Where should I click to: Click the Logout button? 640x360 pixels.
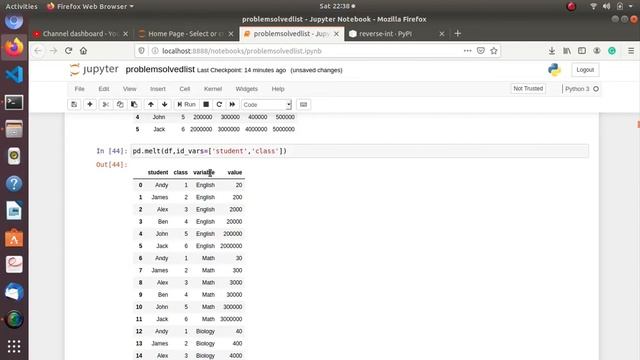click(x=585, y=70)
